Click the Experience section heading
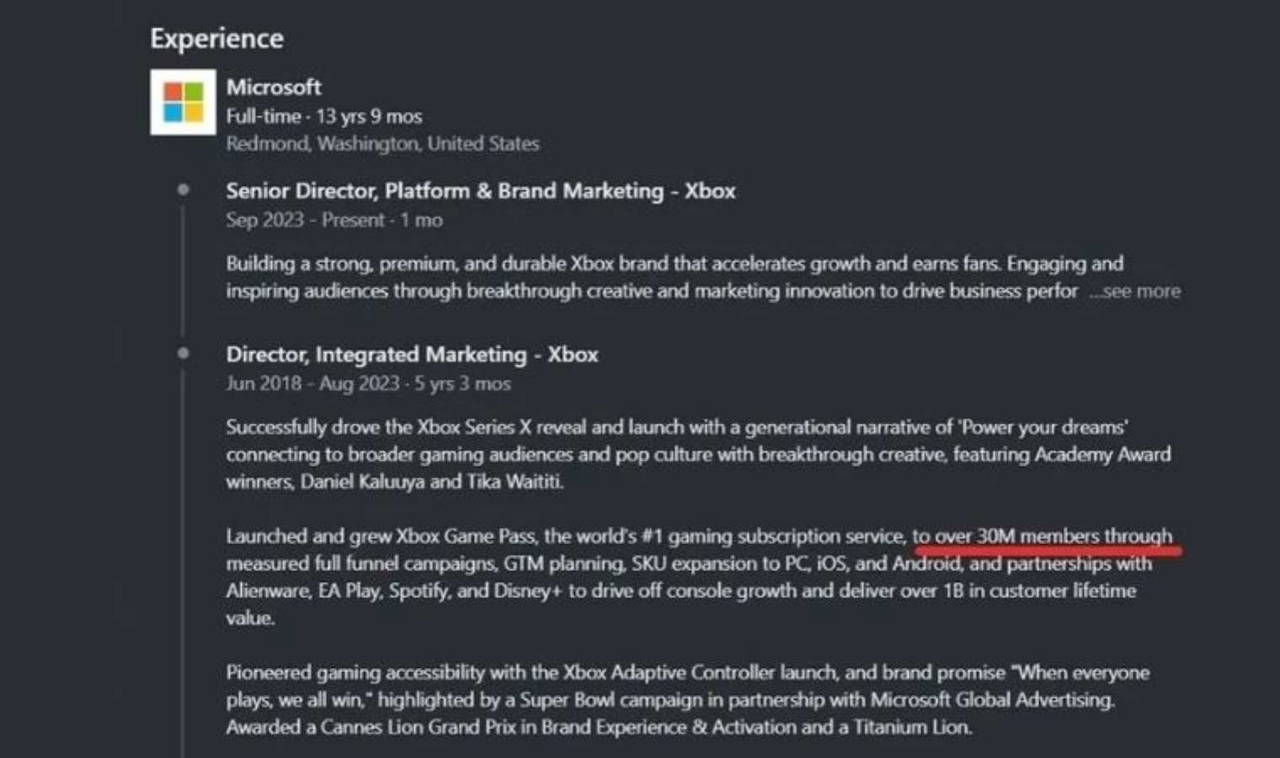The image size is (1280, 758). (x=216, y=38)
